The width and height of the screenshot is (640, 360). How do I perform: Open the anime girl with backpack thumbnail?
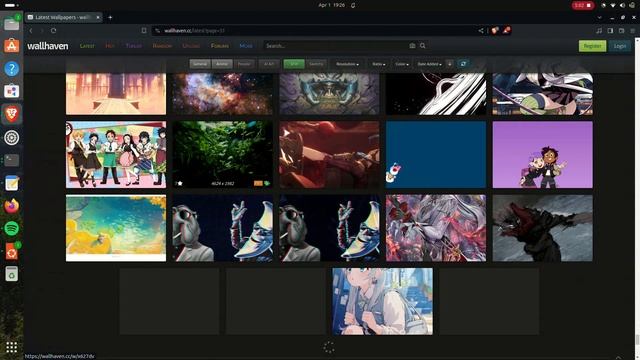tap(382, 301)
